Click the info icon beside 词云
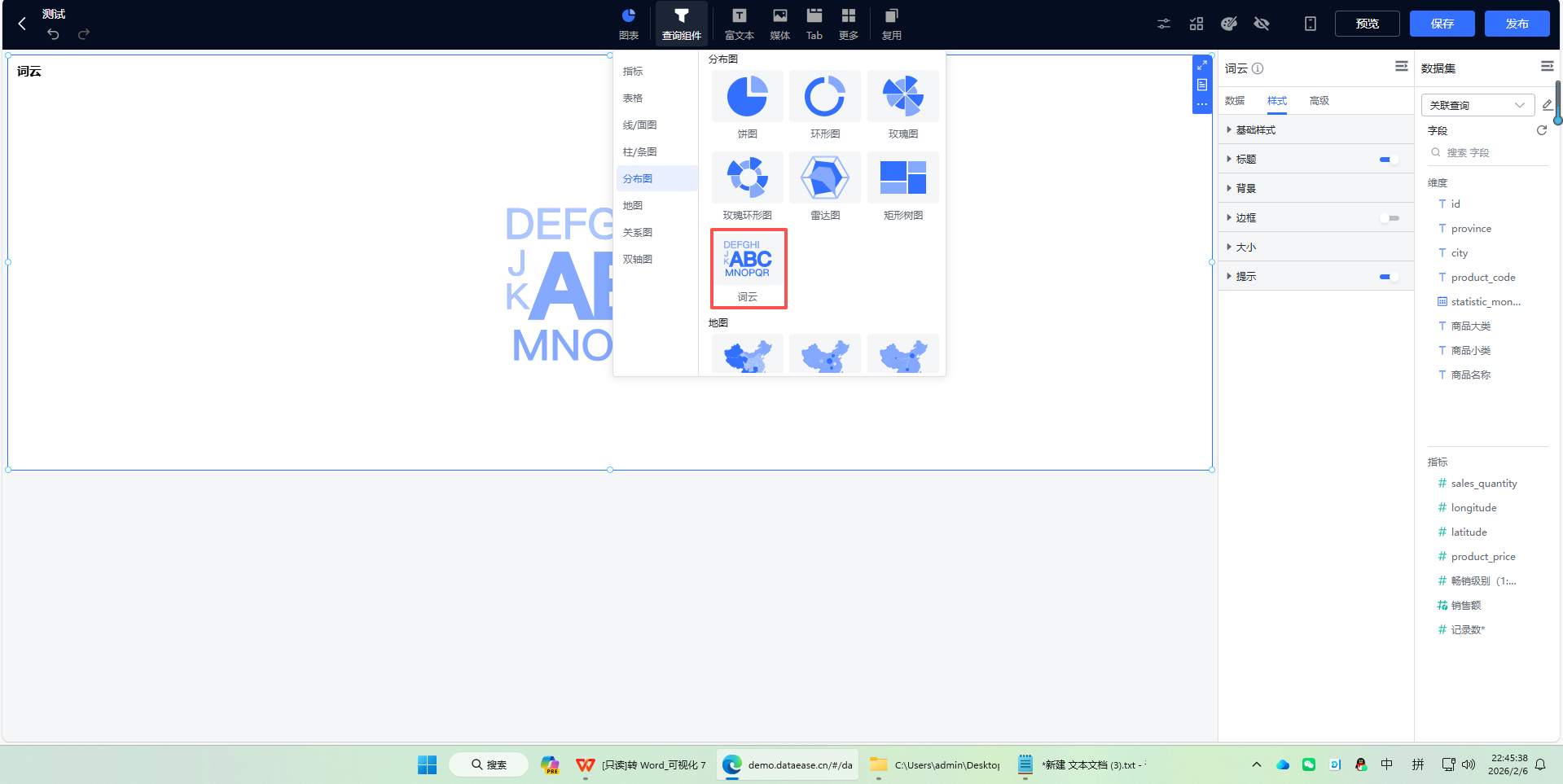This screenshot has height=784, width=1563. click(1258, 68)
